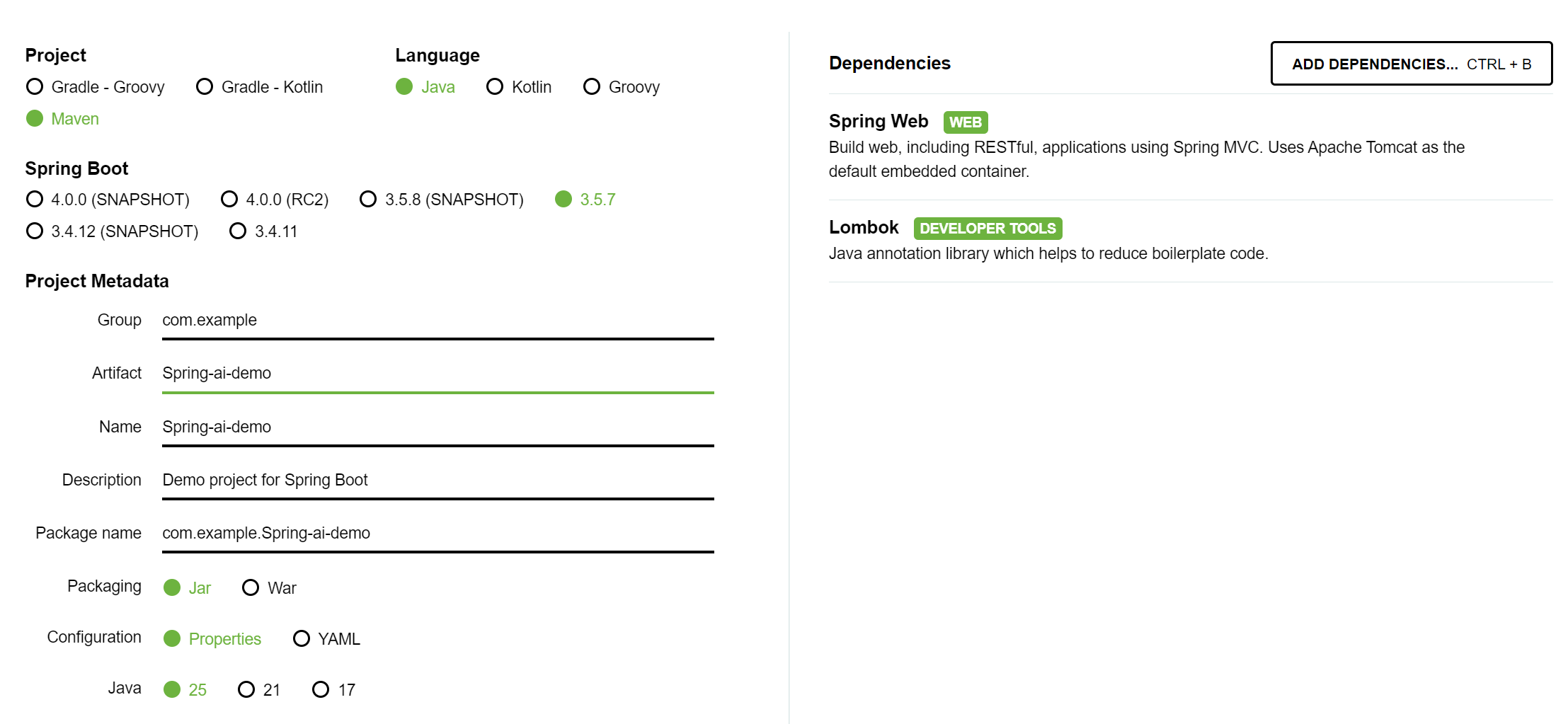
Task: Select Spring Boot 3.4.11 version
Action: tap(238, 231)
